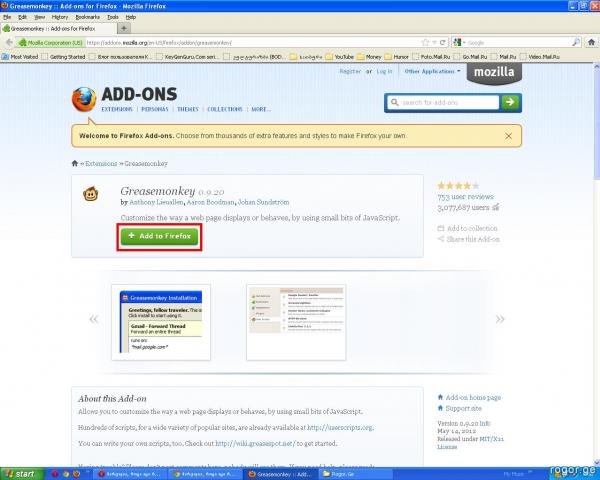
Task: Click the star rating for Greasemonkey
Action: coord(458,186)
